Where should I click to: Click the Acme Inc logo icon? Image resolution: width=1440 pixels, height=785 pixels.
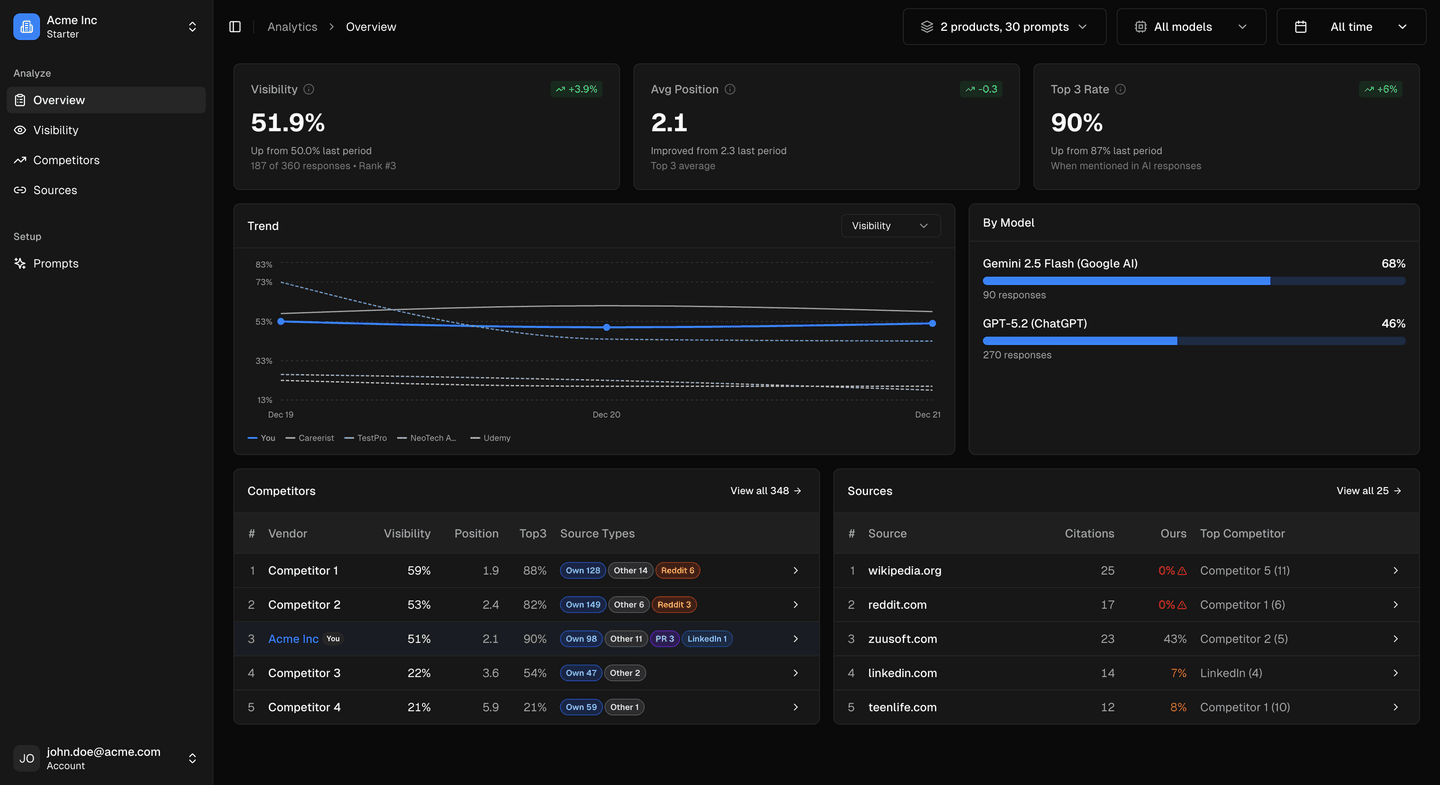coord(26,26)
